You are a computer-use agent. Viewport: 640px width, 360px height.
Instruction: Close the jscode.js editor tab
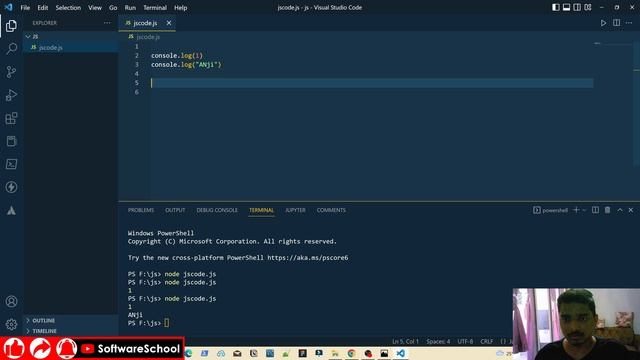pos(169,23)
